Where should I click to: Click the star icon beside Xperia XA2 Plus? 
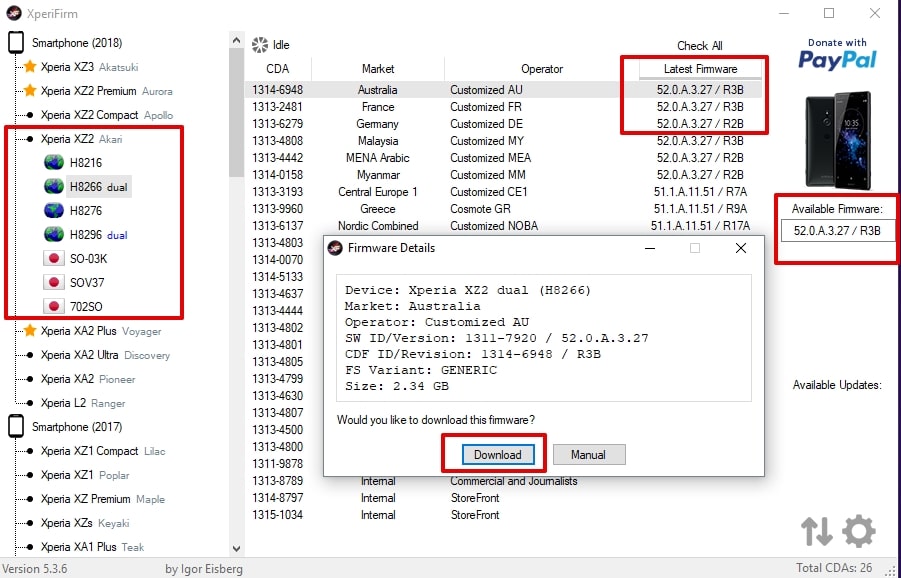pos(30,331)
